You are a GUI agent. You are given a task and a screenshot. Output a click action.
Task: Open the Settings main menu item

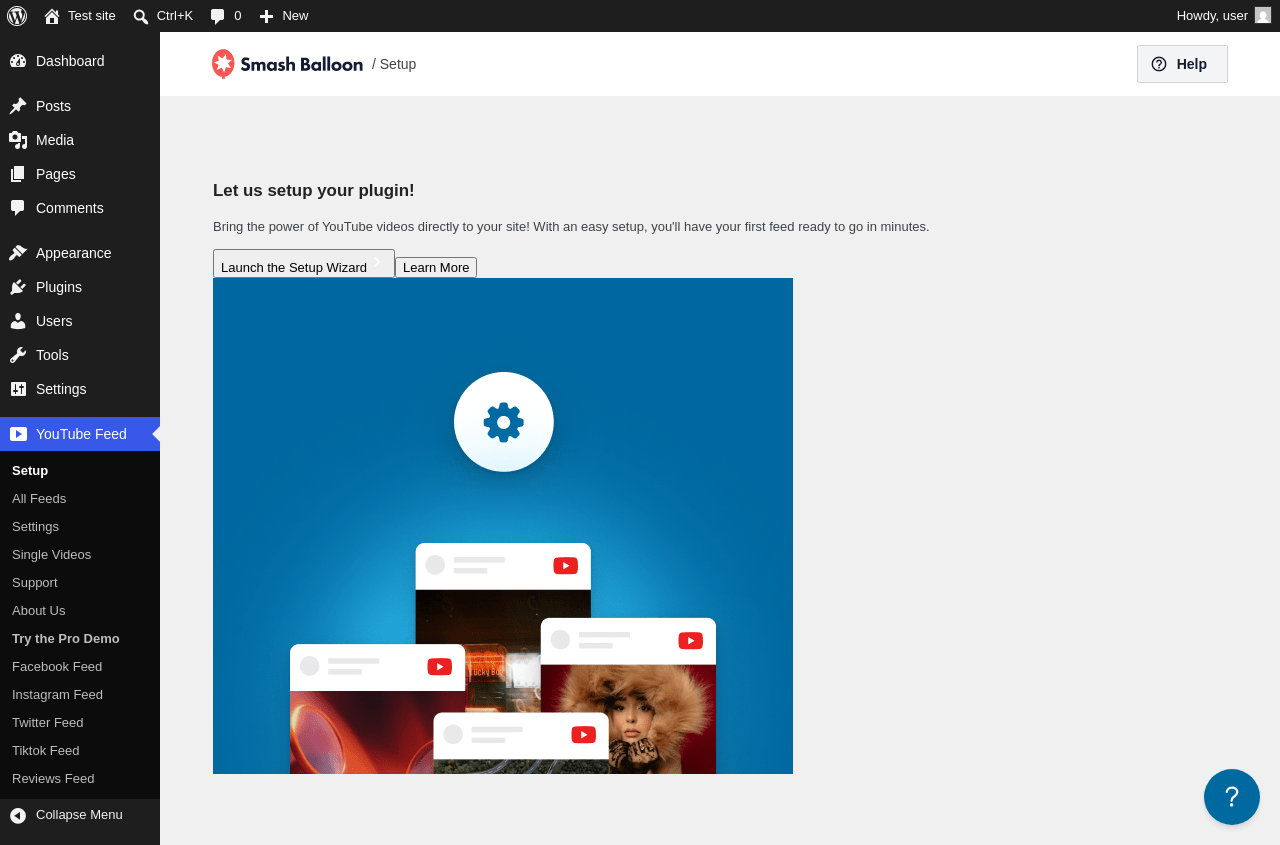80,389
